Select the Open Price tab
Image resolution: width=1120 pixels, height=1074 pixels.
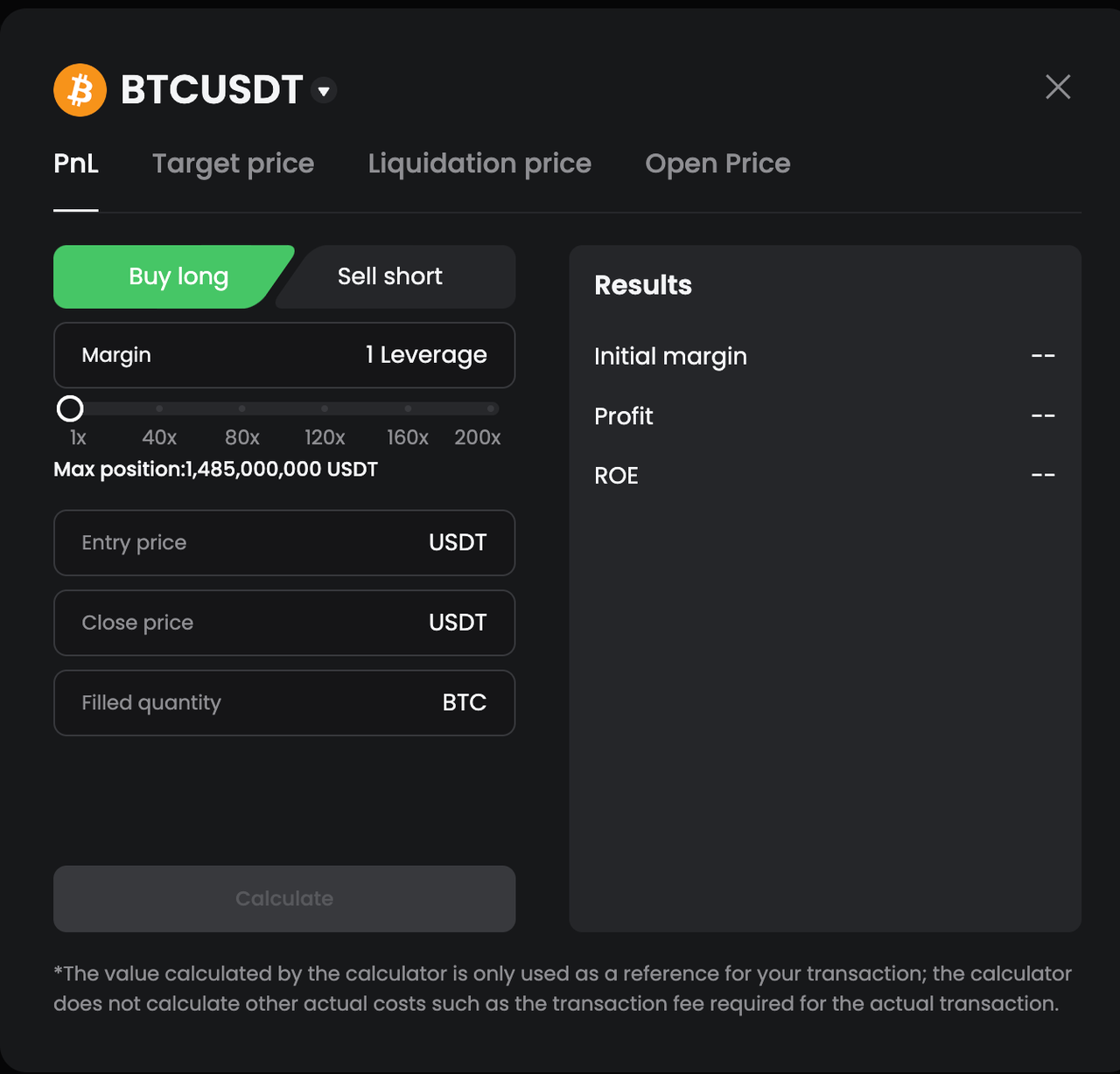[717, 164]
